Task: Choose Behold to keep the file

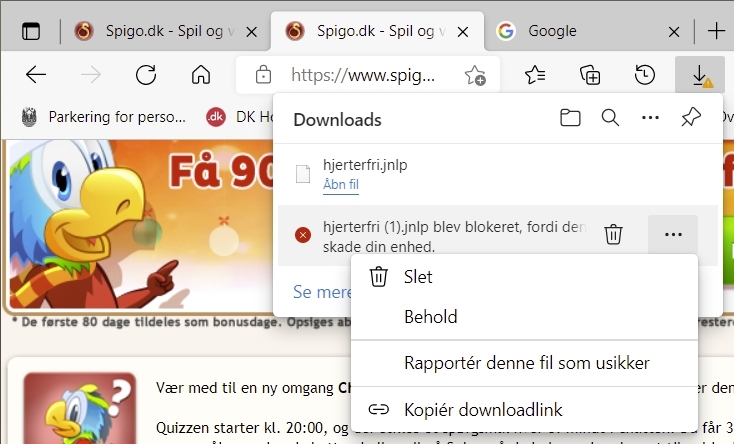Action: click(x=430, y=317)
